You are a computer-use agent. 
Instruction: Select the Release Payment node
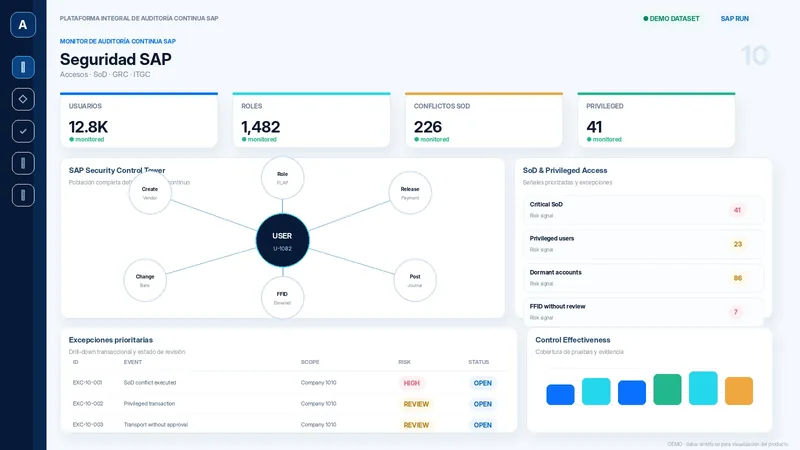tap(410, 192)
